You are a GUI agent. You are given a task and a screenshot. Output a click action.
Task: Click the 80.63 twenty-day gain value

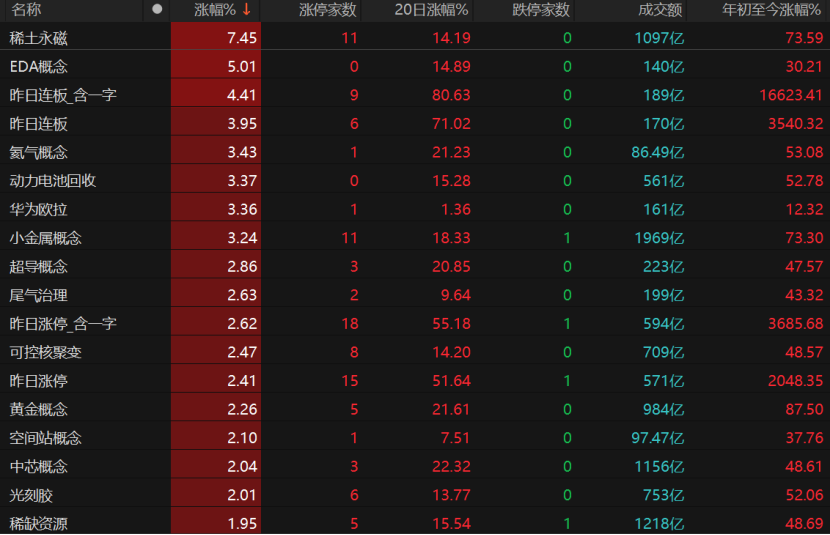click(x=452, y=95)
